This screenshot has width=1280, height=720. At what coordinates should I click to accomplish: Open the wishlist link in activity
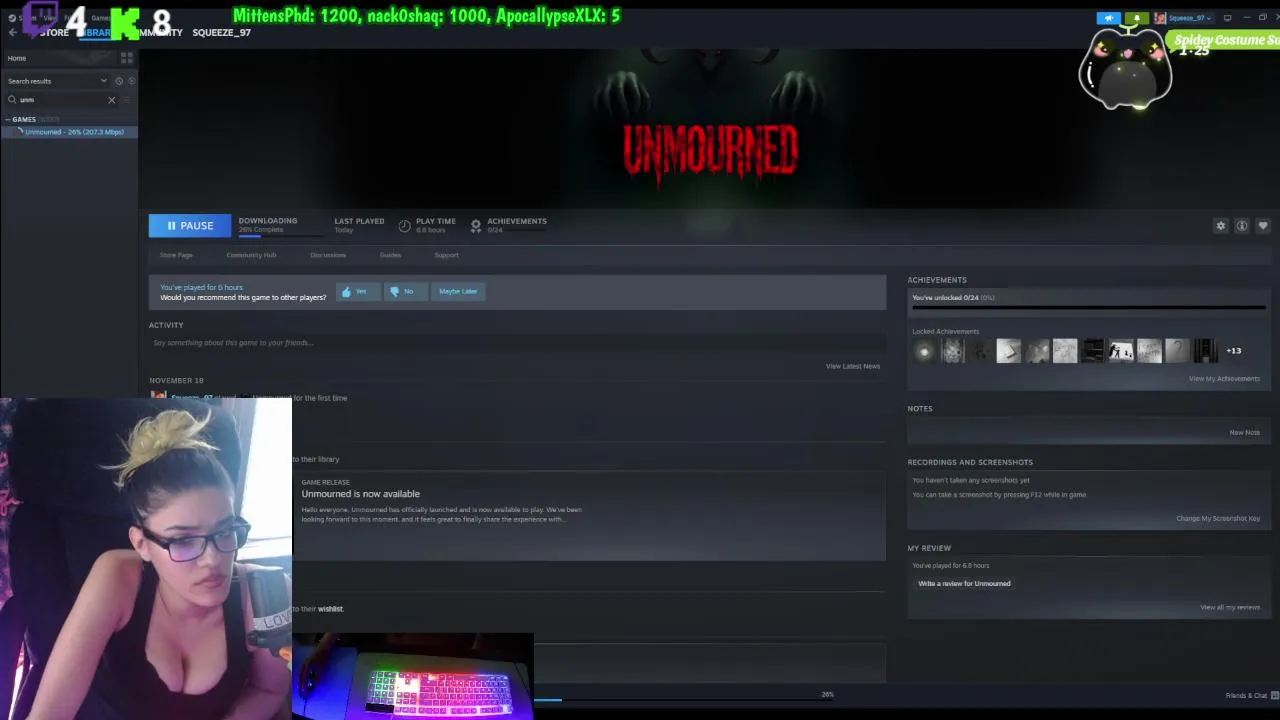330,609
